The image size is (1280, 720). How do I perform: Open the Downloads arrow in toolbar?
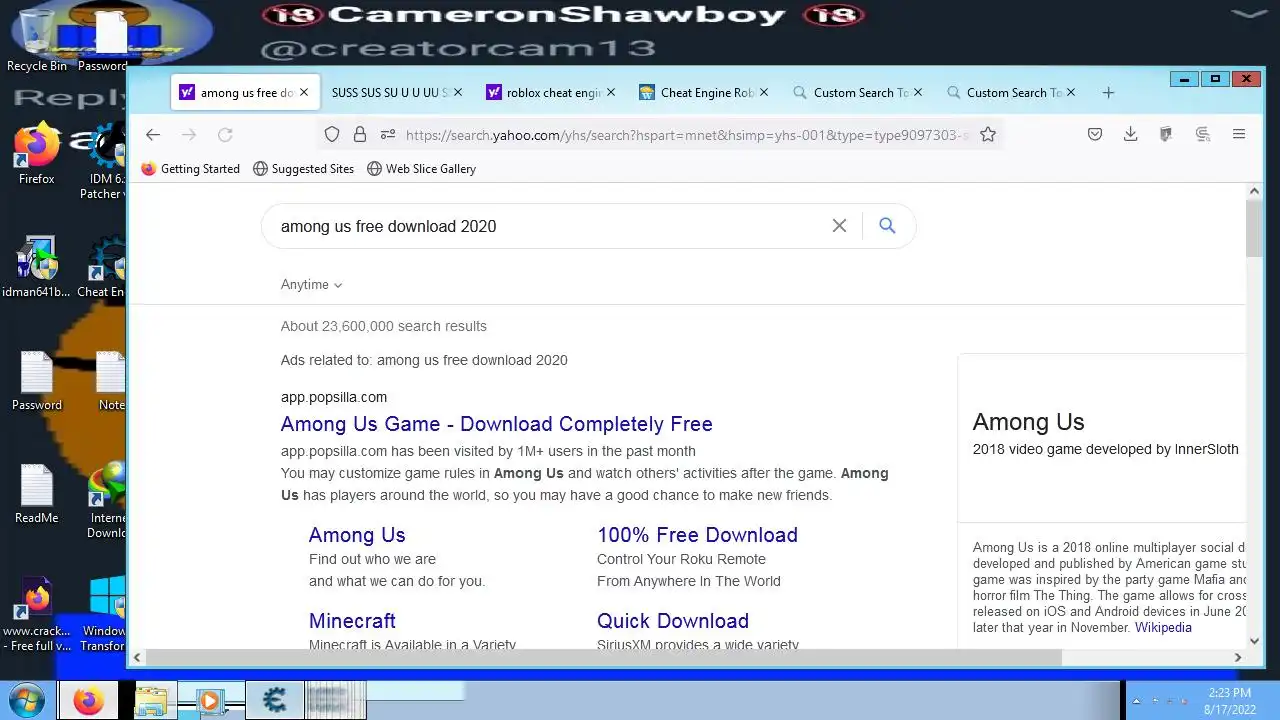[1131, 134]
